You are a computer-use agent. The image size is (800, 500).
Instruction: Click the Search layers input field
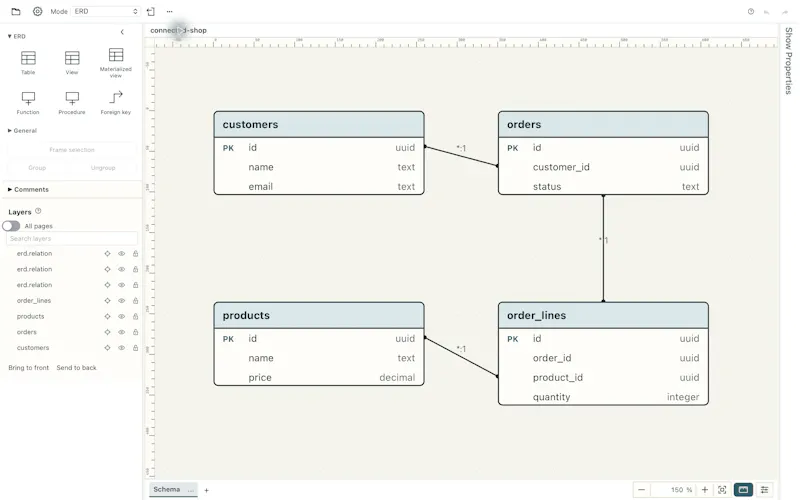click(72, 238)
